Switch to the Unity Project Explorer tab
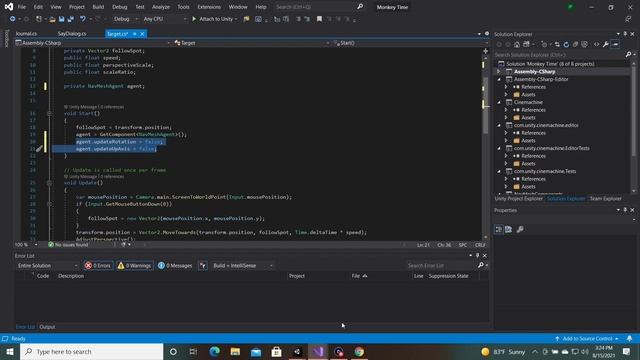Viewport: 640px width, 360px height. [x=518, y=199]
